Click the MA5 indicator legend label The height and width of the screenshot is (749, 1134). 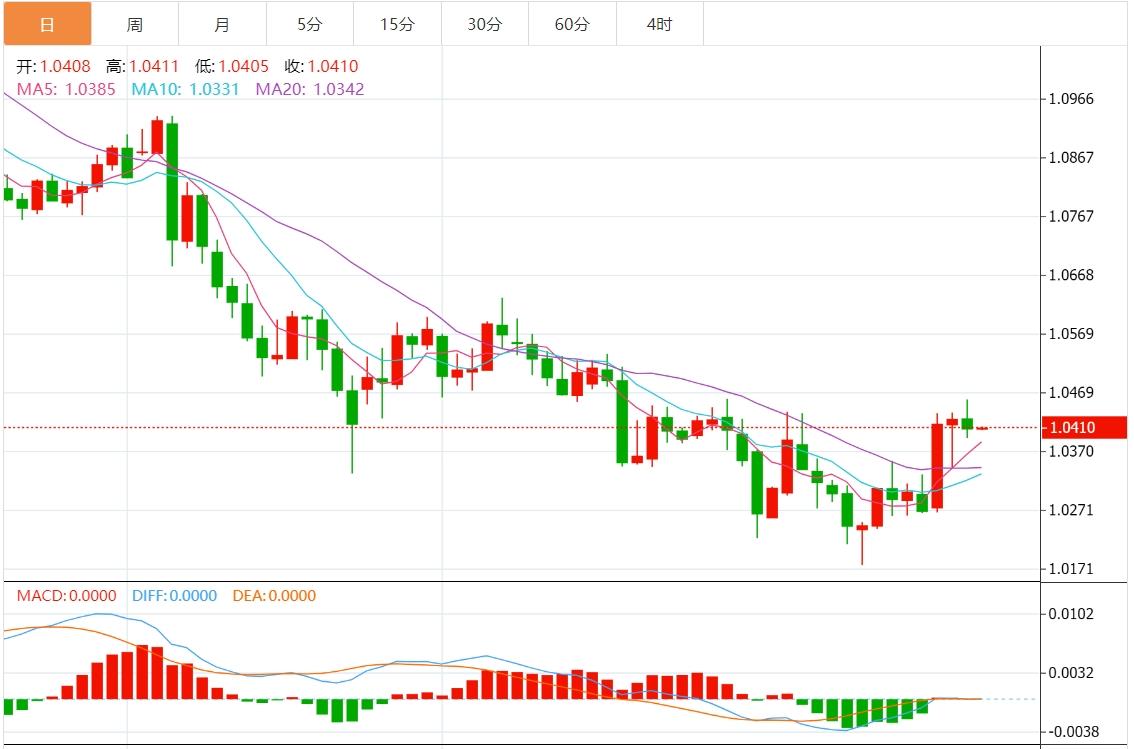pyautogui.click(x=66, y=89)
